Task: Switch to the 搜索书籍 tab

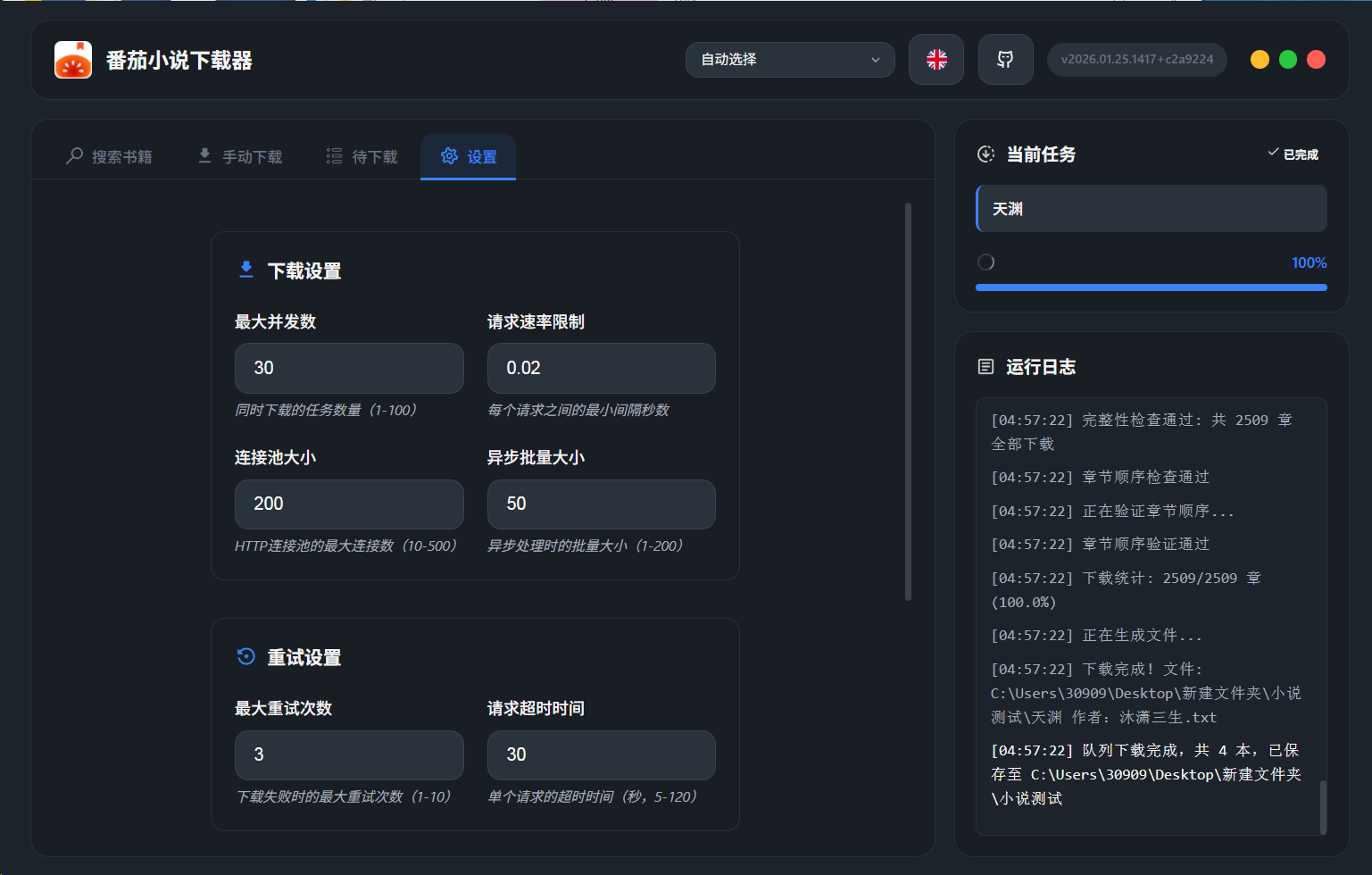Action: click(109, 157)
